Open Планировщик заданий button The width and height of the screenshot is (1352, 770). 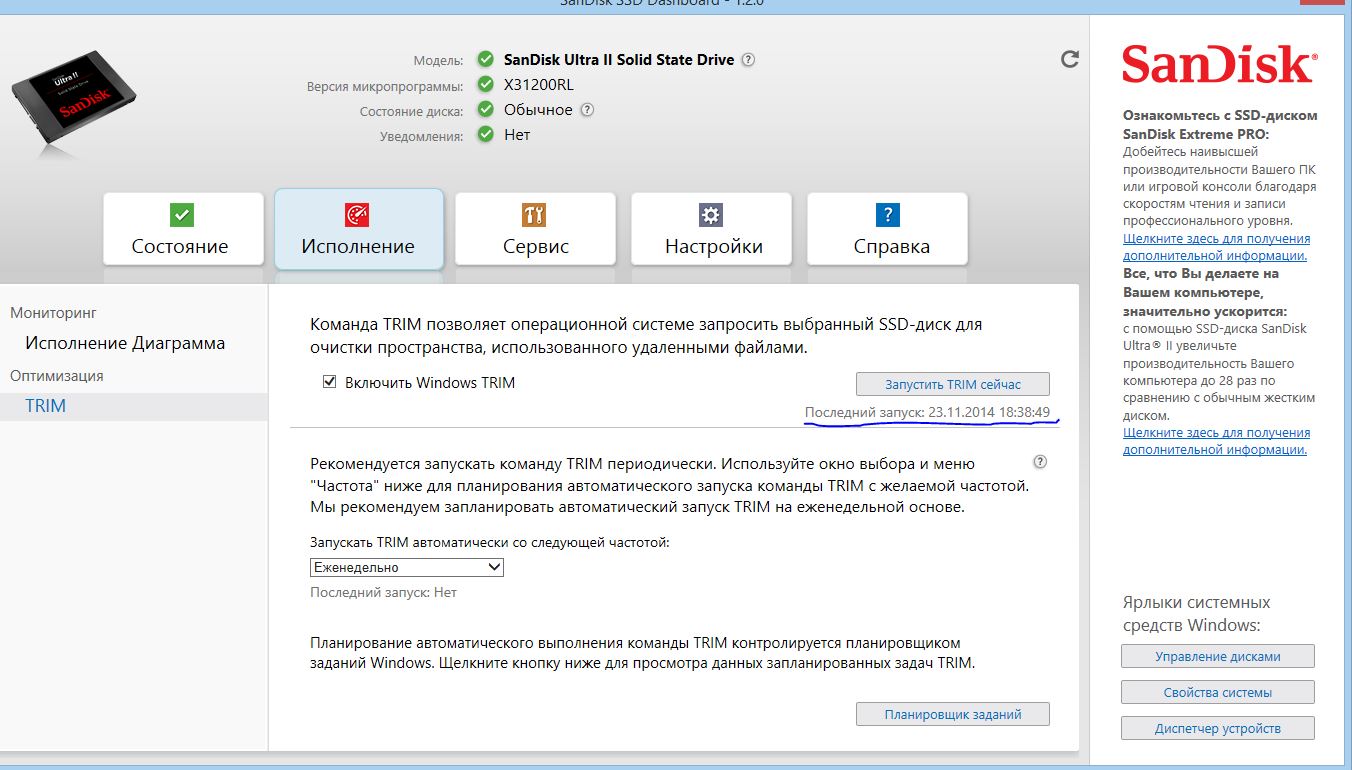[952, 714]
